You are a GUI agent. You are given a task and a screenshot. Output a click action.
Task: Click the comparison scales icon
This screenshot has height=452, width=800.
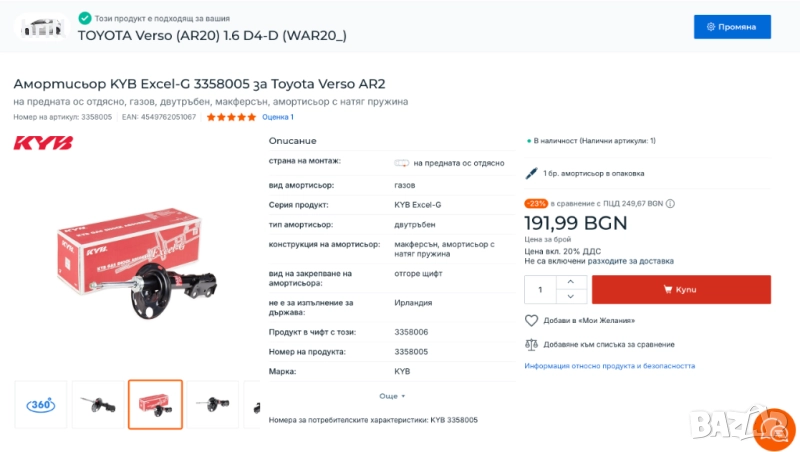tap(532, 344)
